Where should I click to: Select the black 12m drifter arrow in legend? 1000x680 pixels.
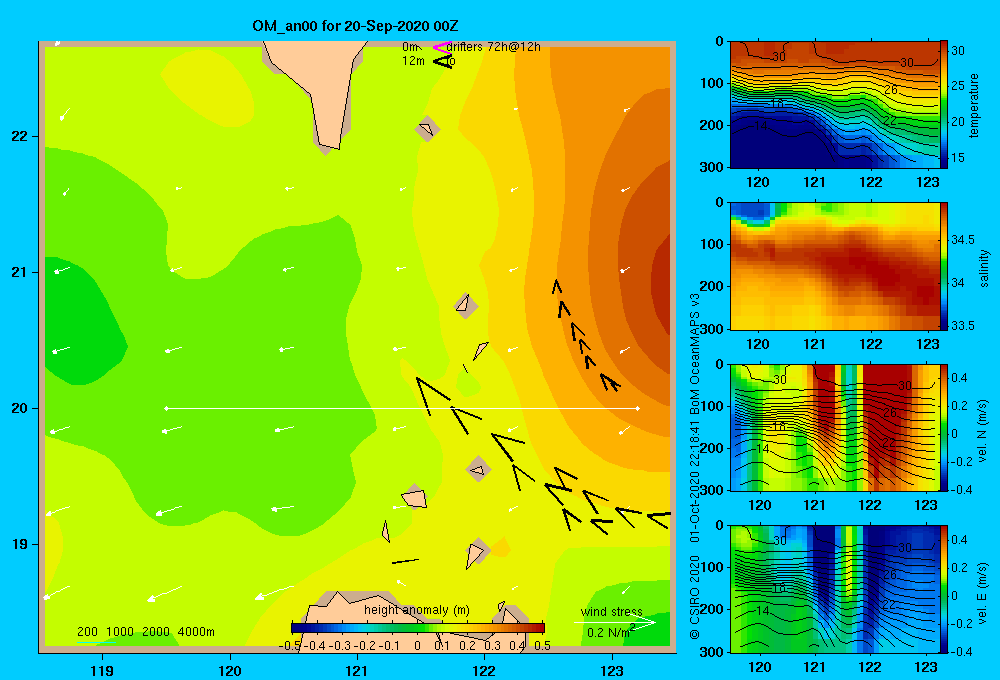[443, 61]
